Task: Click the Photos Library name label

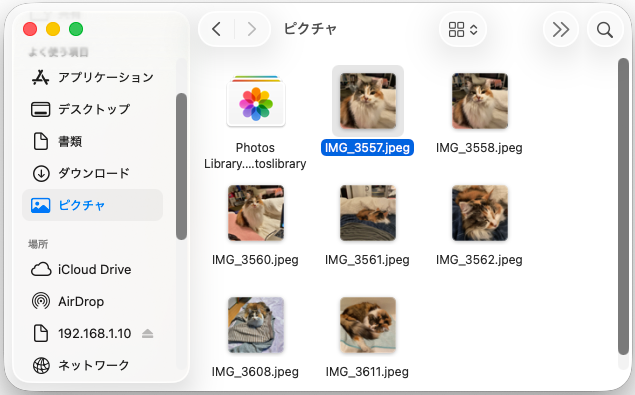Action: (x=255, y=156)
